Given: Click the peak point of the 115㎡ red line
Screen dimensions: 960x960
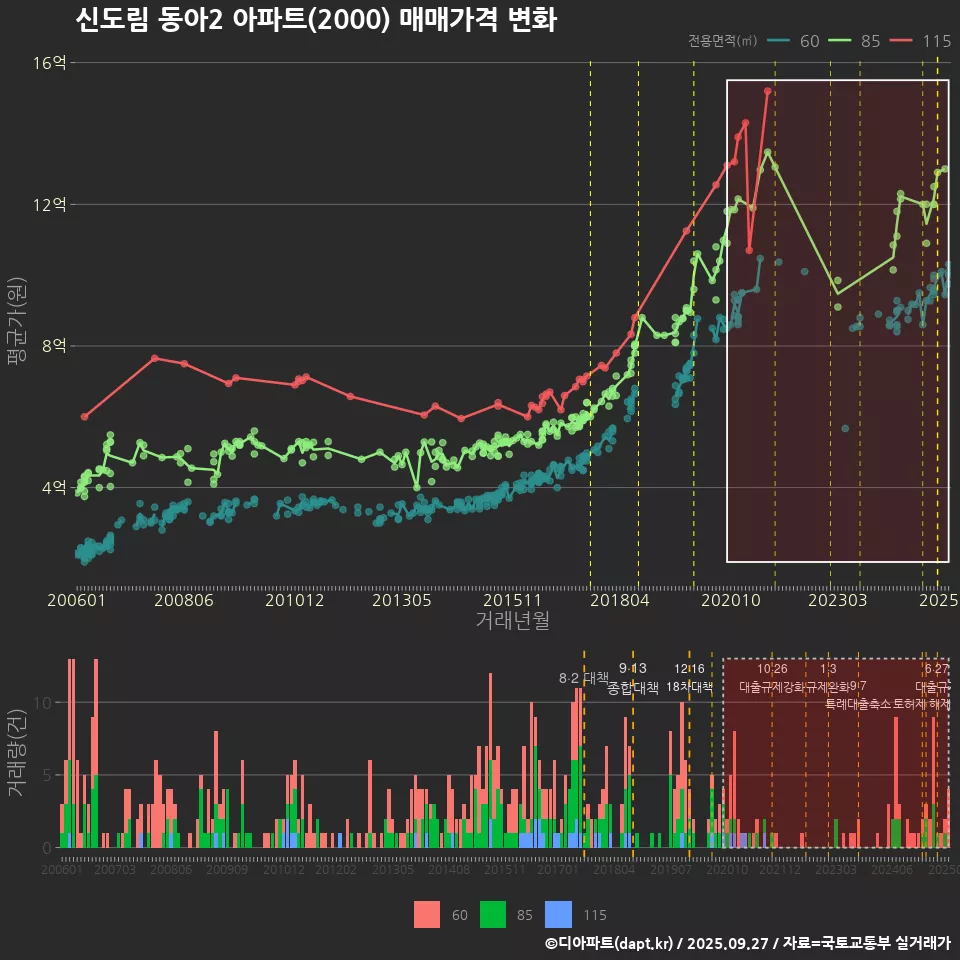Looking at the screenshot, I should point(768,91).
